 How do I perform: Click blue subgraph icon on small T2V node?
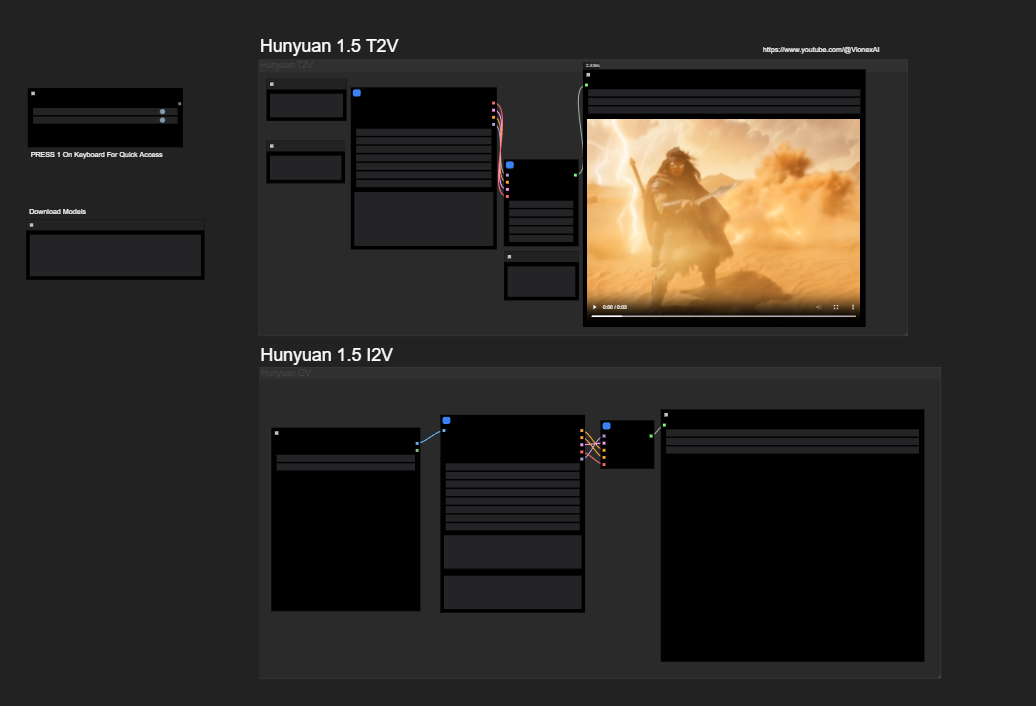[x=510, y=165]
